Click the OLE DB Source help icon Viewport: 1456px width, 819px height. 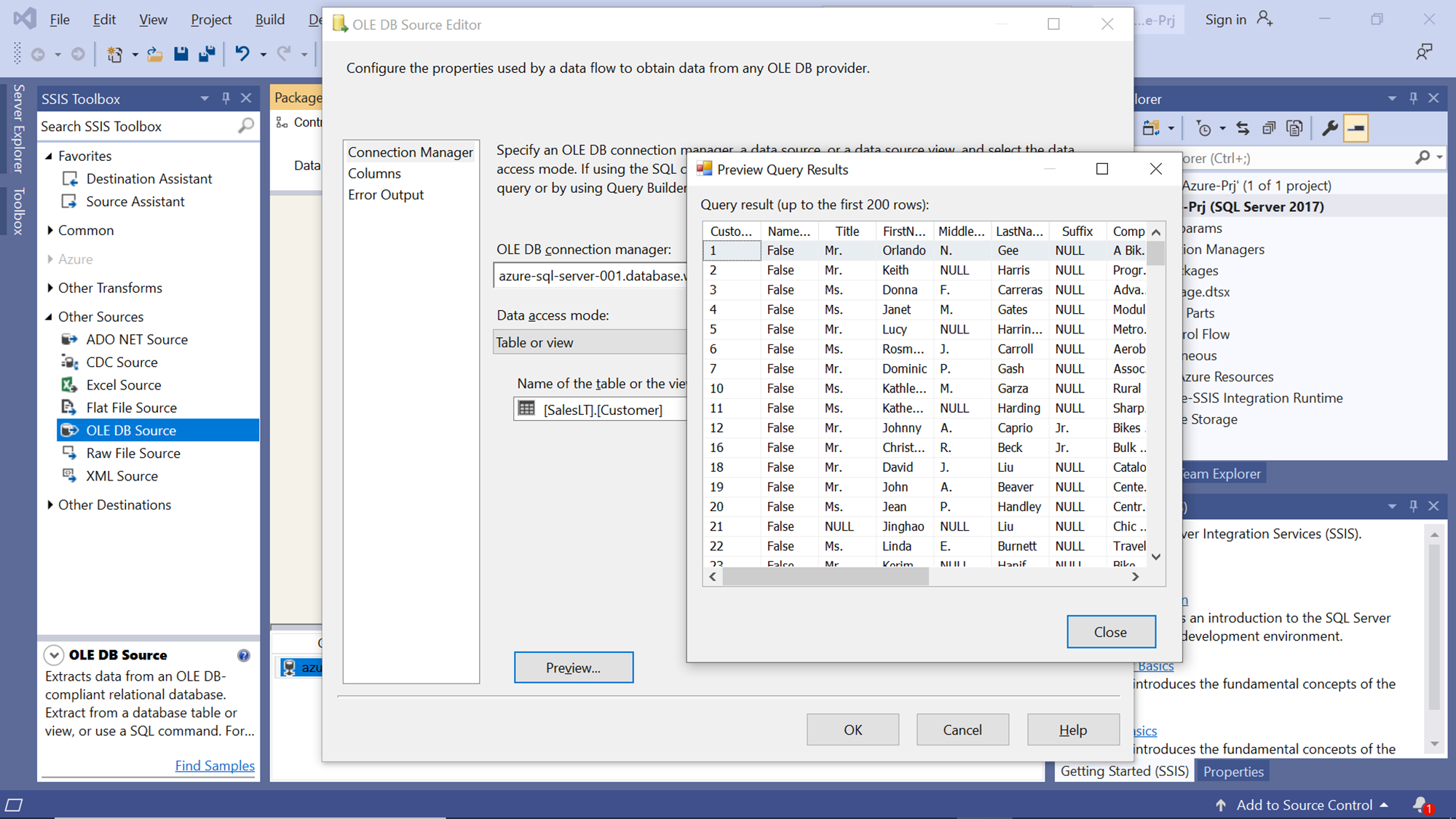click(x=244, y=655)
